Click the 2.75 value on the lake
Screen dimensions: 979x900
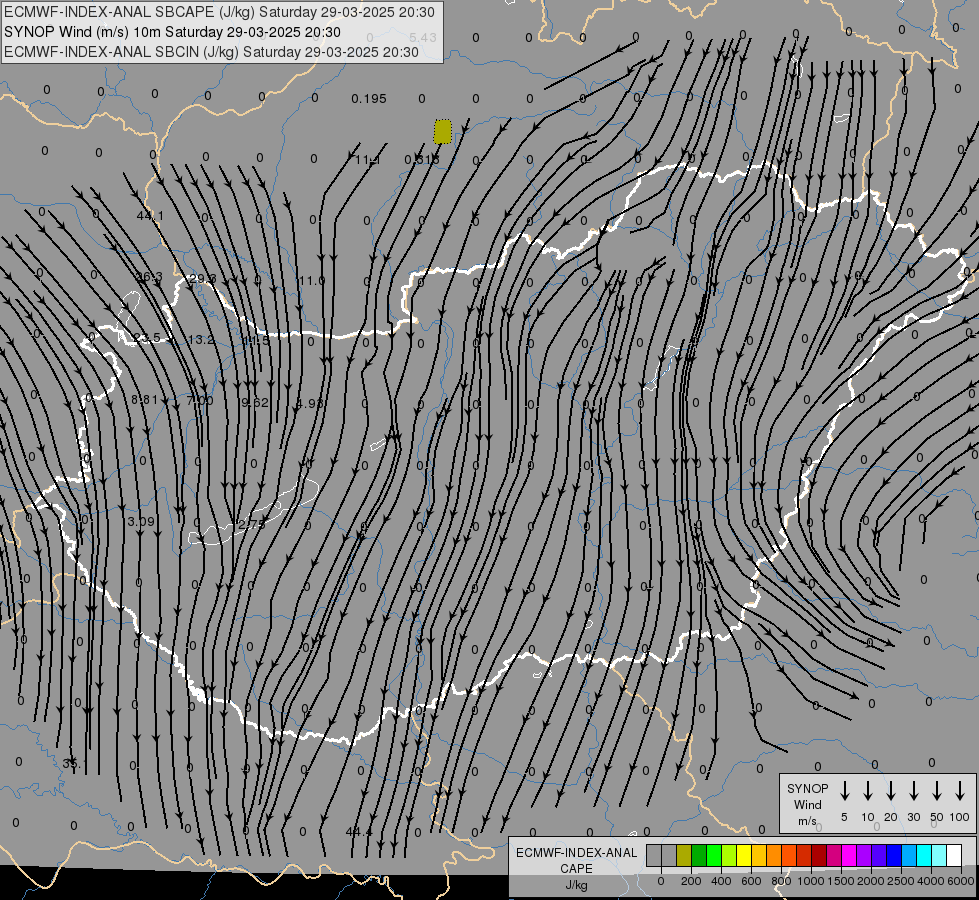pyautogui.click(x=252, y=525)
